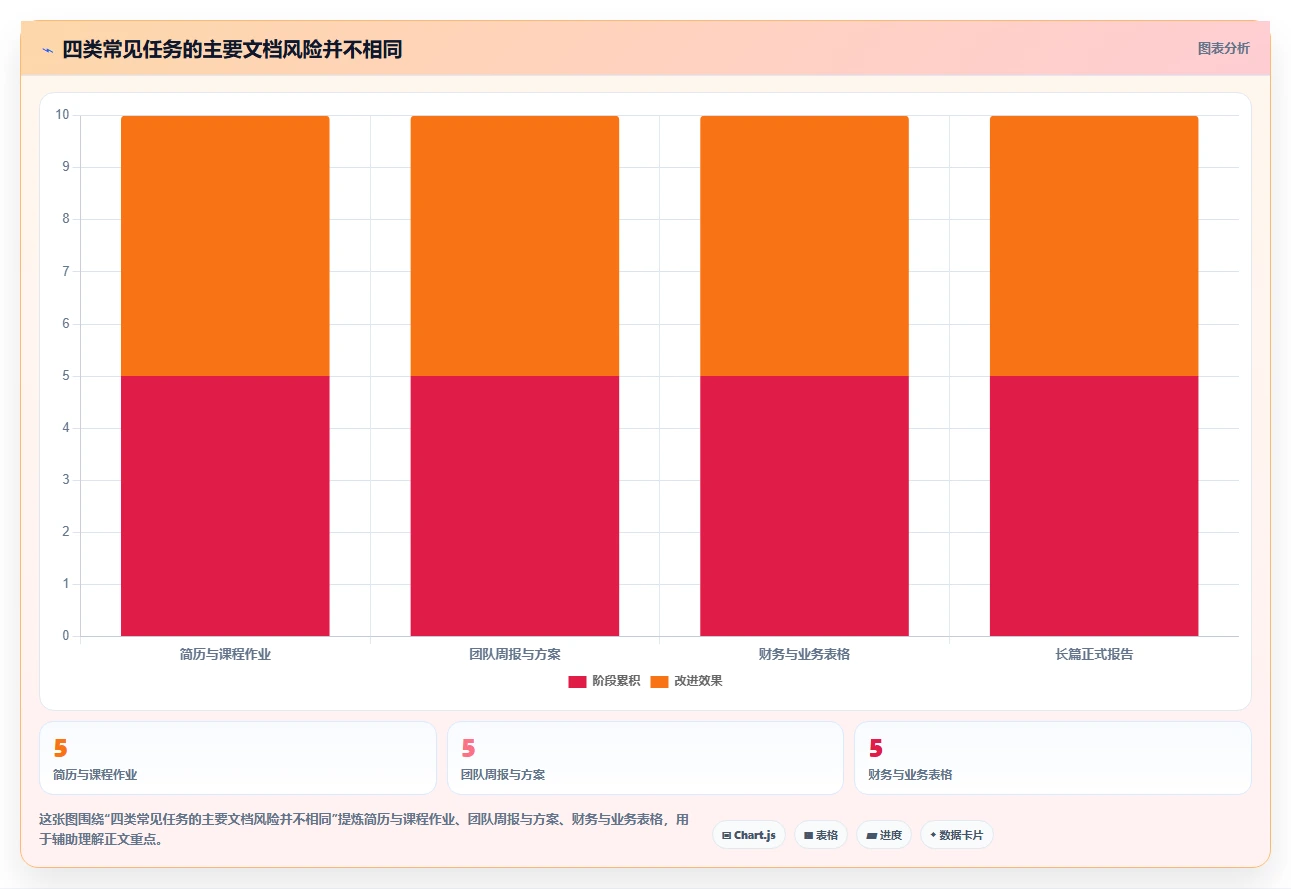Click the 图表分析 label in the header
Screen dimensions: 1291x889
[1223, 48]
